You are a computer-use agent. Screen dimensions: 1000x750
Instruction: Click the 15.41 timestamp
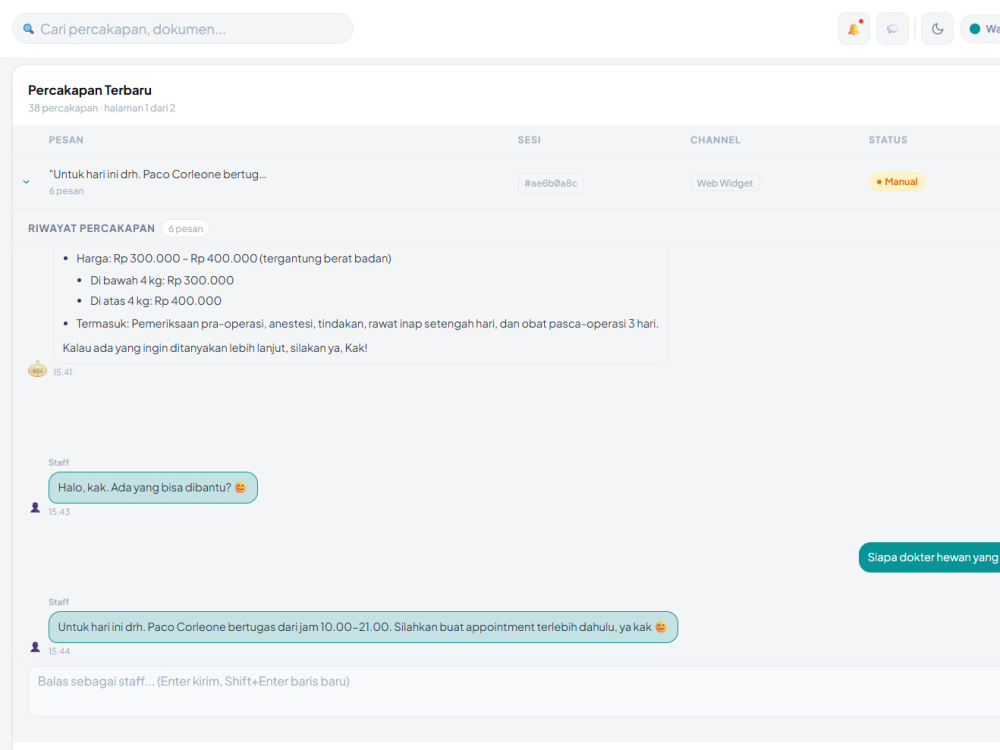pyautogui.click(x=62, y=372)
